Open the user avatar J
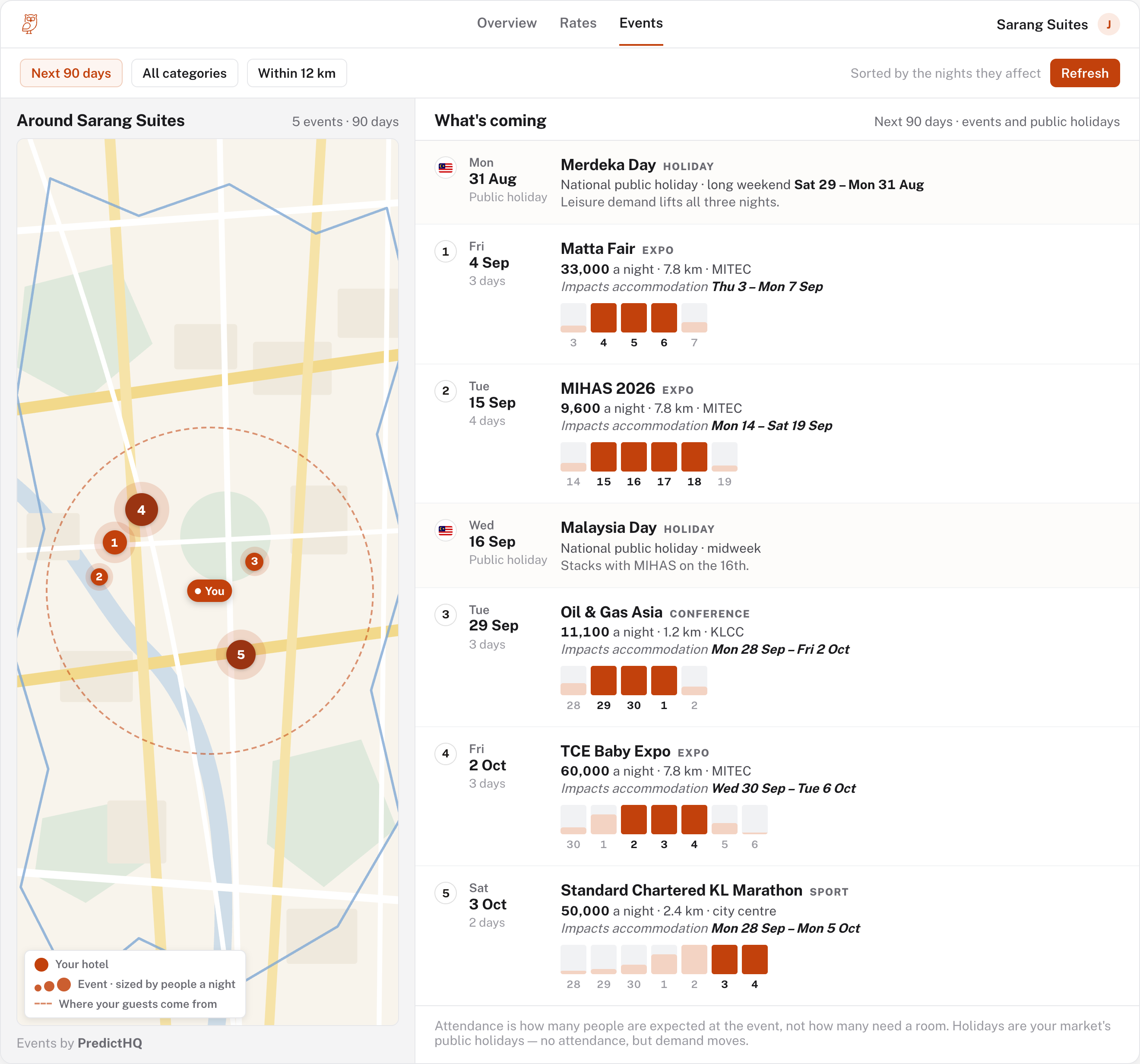 pos(1108,24)
